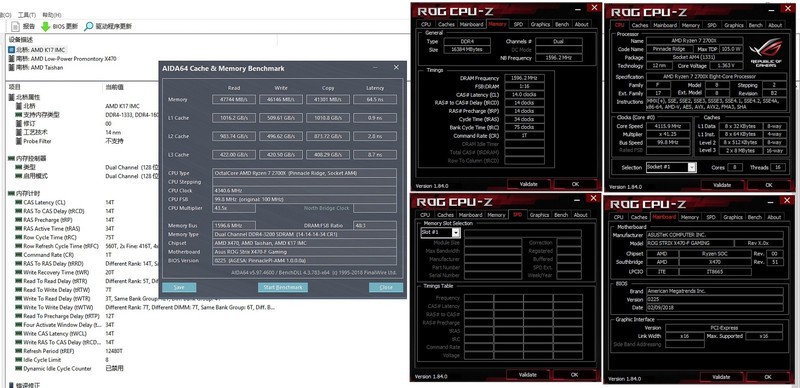
Task: Click the Refresh Period (tREF) row icon
Action: [x=19, y=351]
